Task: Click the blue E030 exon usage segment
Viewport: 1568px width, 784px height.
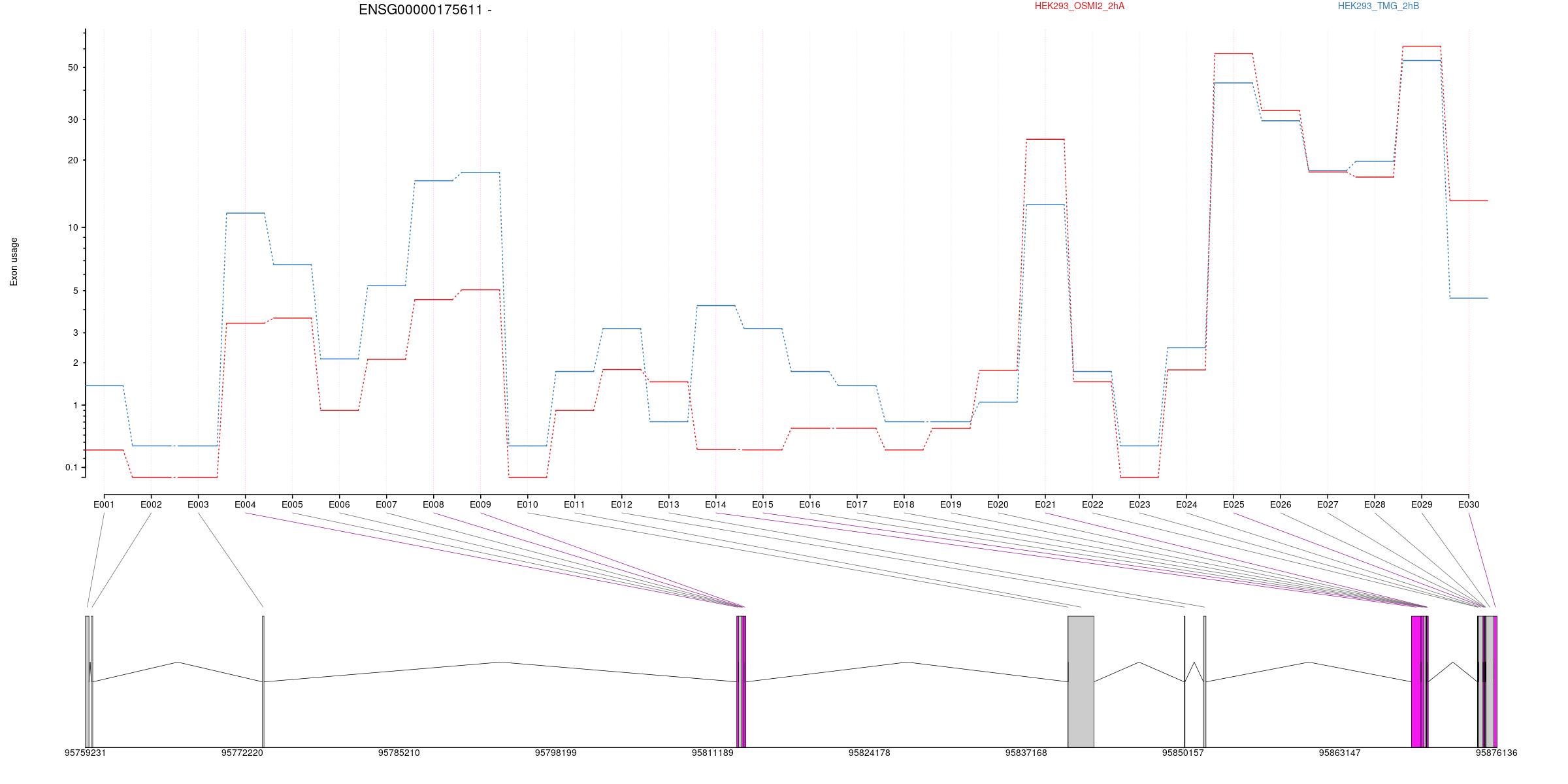Action: pyautogui.click(x=1469, y=298)
